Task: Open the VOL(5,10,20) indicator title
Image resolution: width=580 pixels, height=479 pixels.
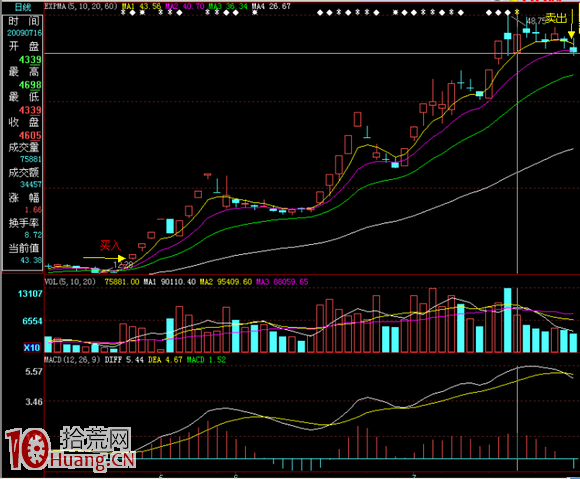Action: point(70,282)
